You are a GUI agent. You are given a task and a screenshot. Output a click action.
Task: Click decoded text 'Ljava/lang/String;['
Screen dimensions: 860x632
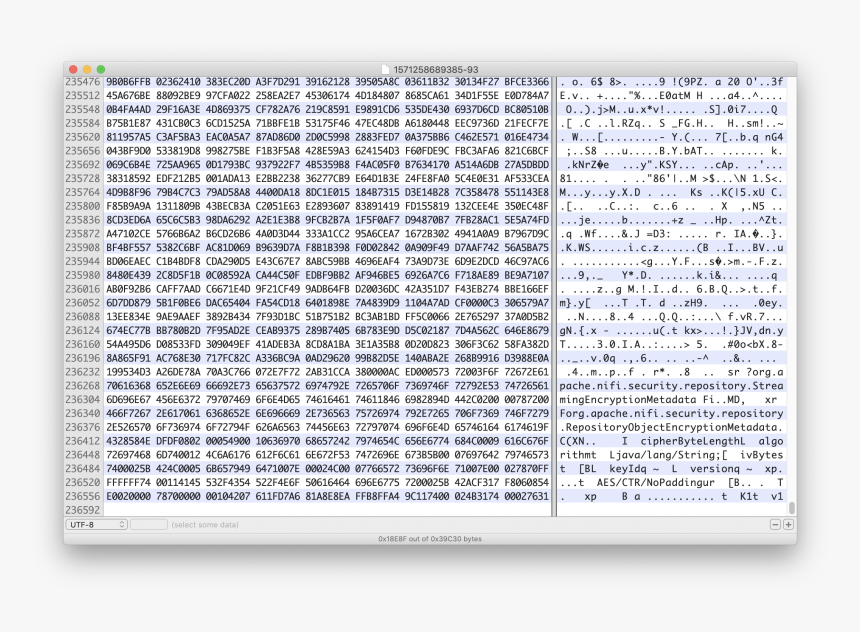668,455
